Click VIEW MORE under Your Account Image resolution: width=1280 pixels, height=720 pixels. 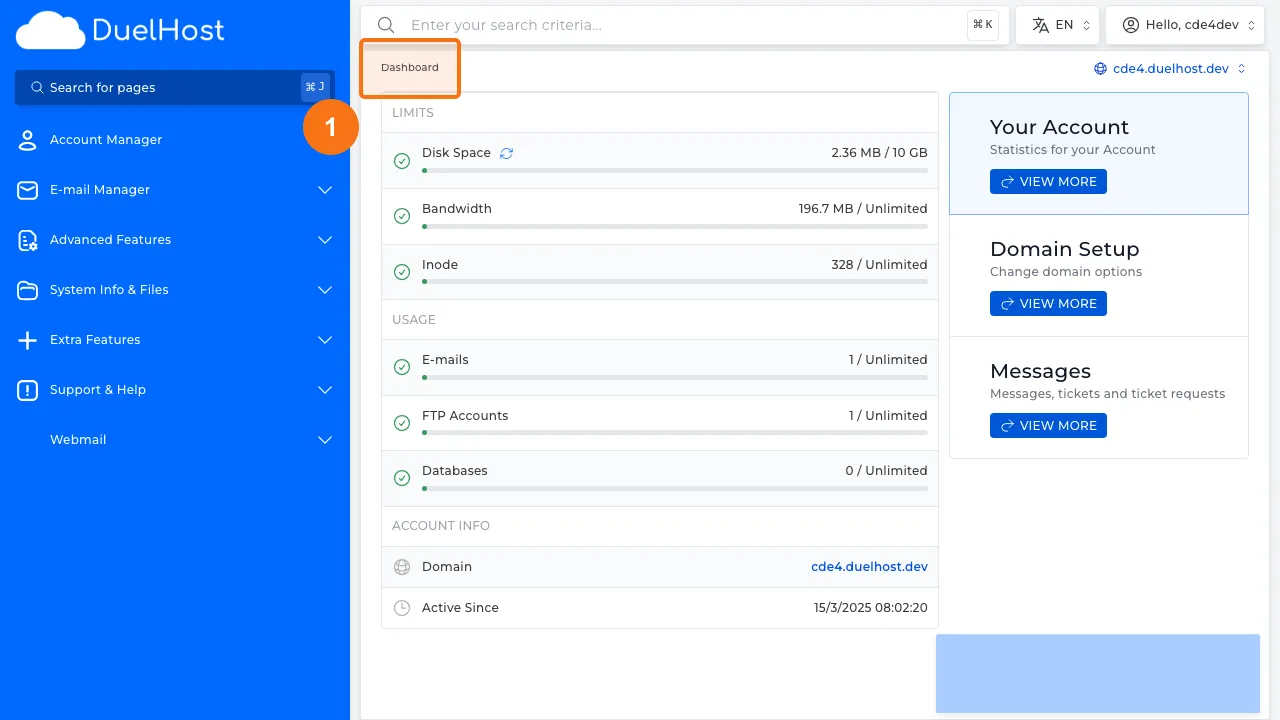coord(1048,181)
